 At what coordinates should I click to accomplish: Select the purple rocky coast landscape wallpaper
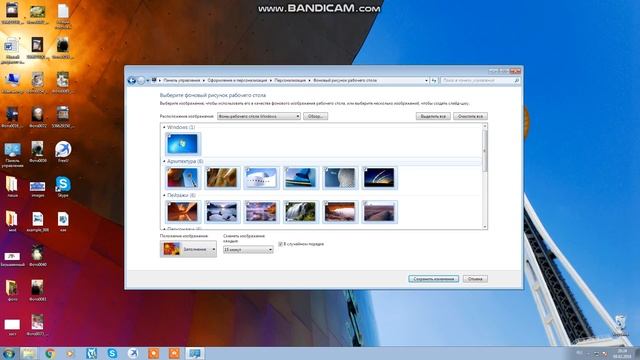tap(261, 212)
